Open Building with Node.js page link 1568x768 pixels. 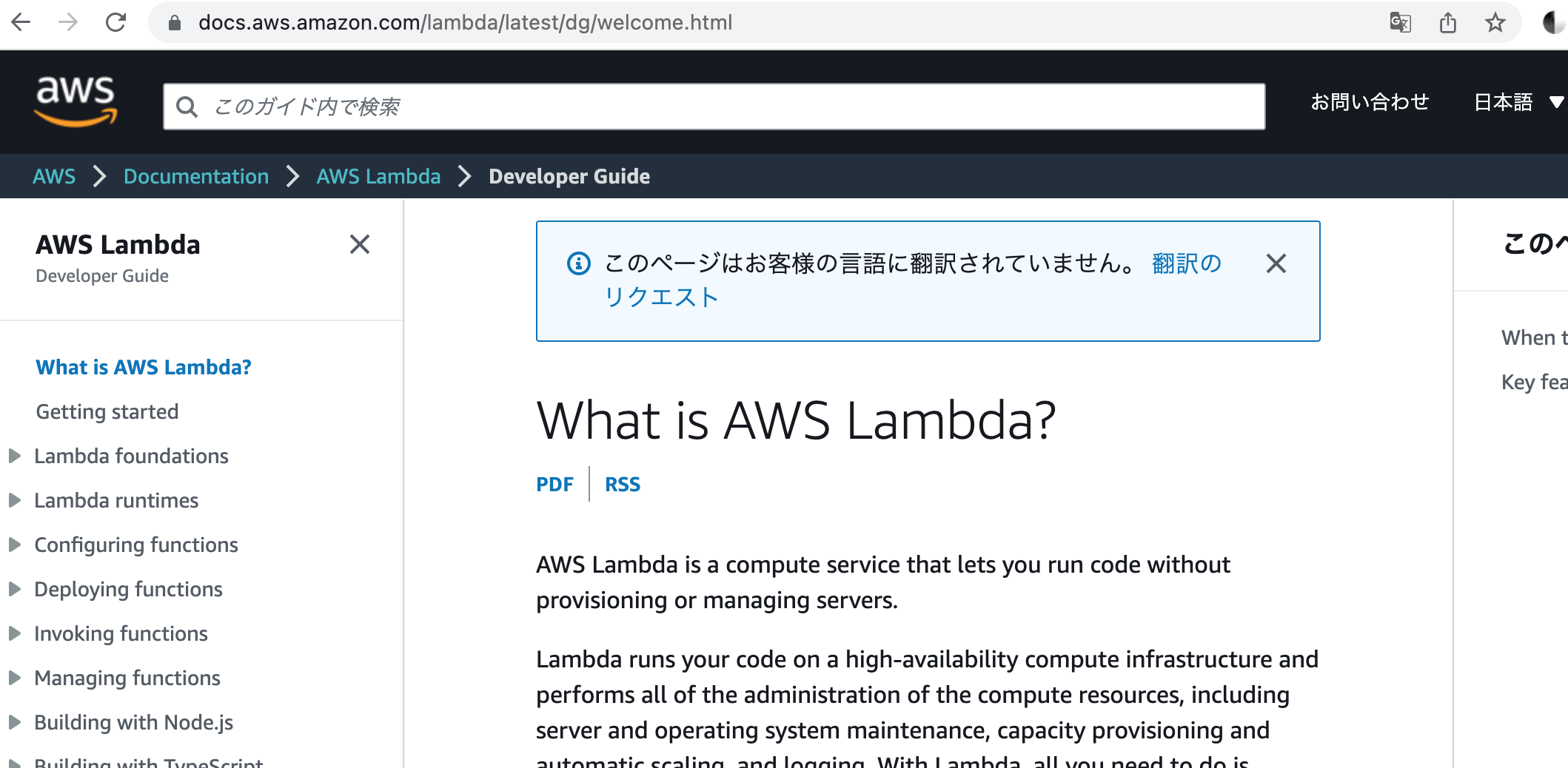tap(133, 722)
